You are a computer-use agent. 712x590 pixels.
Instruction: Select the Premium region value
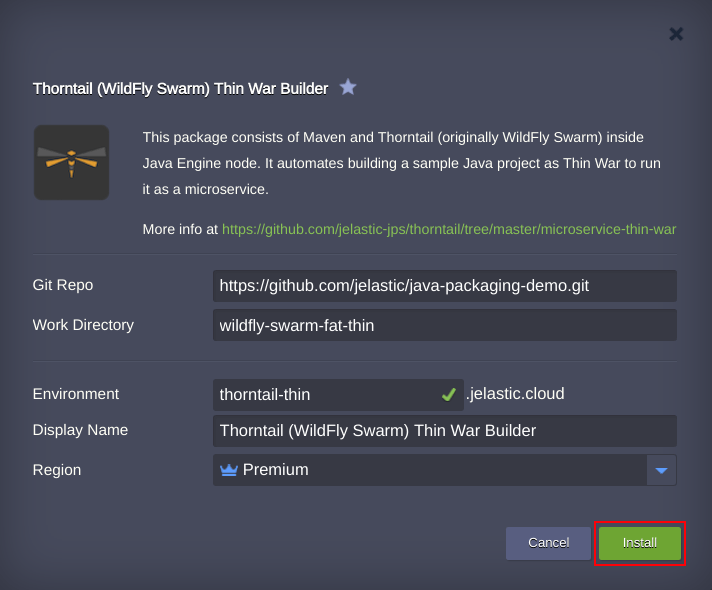click(275, 470)
